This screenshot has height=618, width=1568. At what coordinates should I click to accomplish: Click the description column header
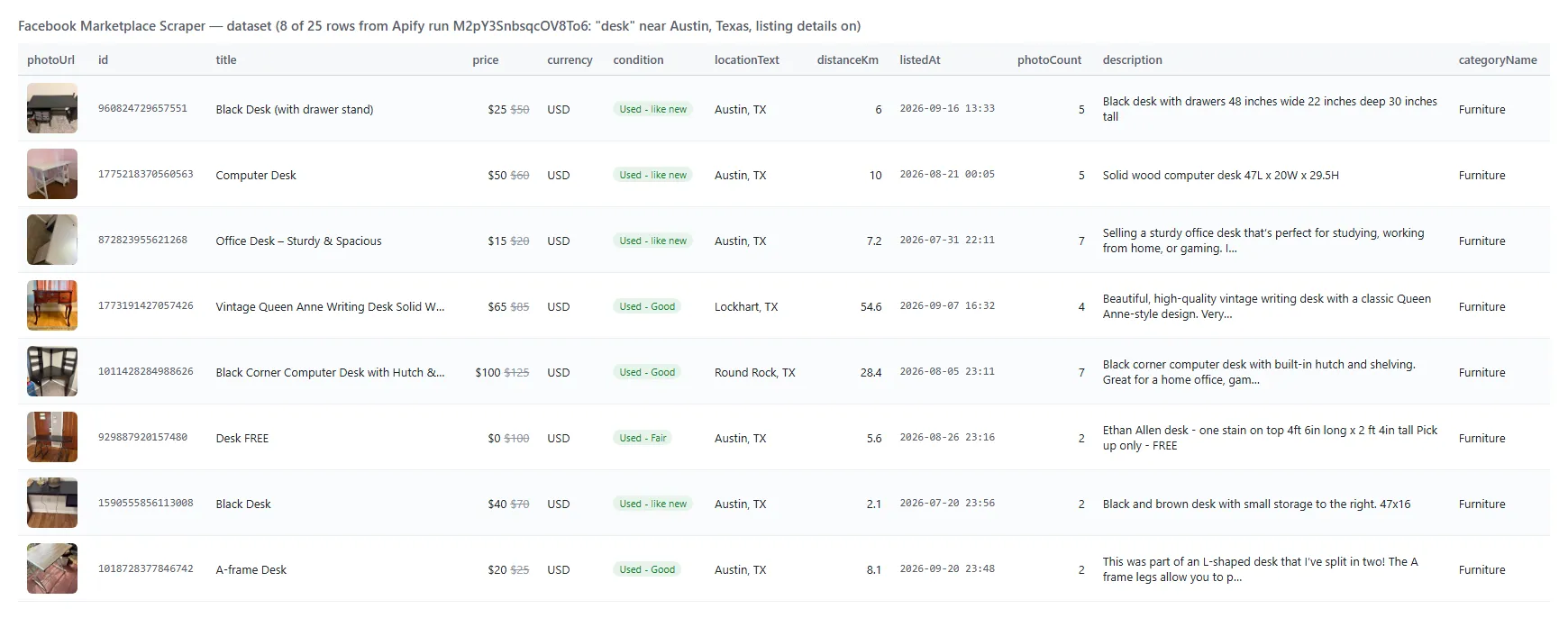click(1133, 59)
